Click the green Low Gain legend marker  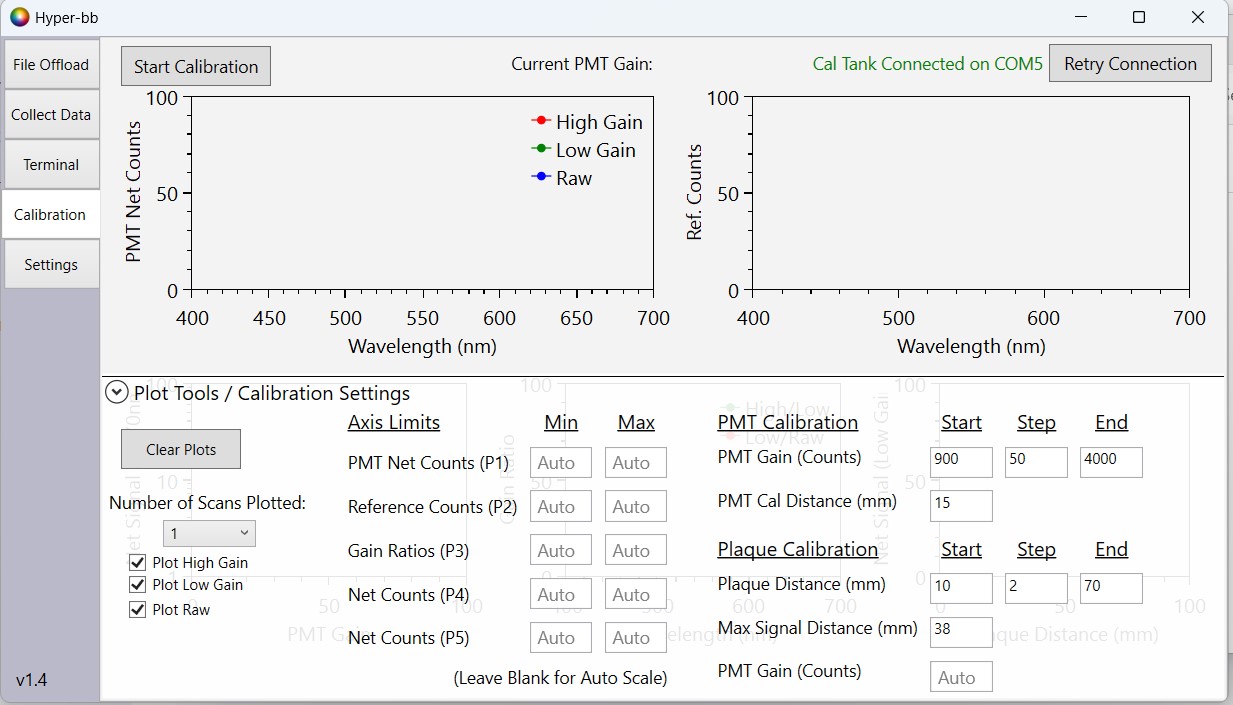coord(541,149)
